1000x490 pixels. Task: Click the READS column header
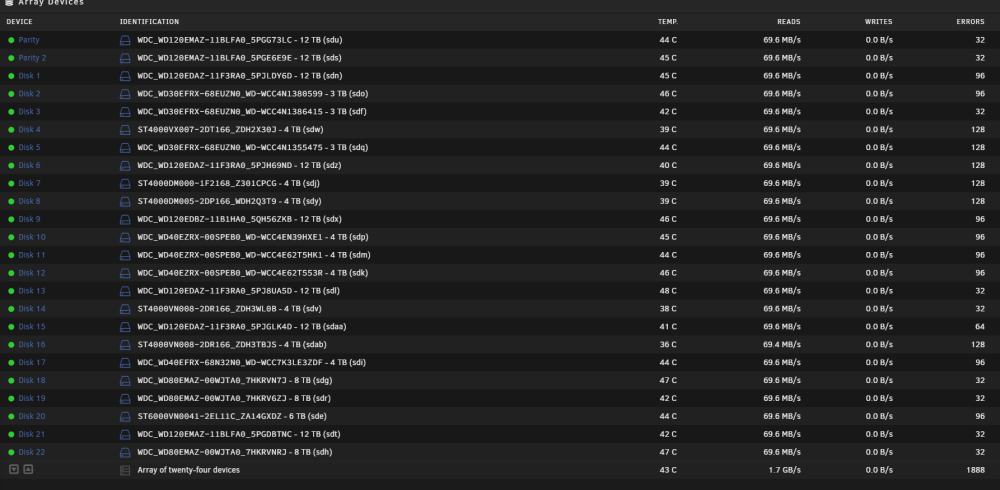click(788, 22)
